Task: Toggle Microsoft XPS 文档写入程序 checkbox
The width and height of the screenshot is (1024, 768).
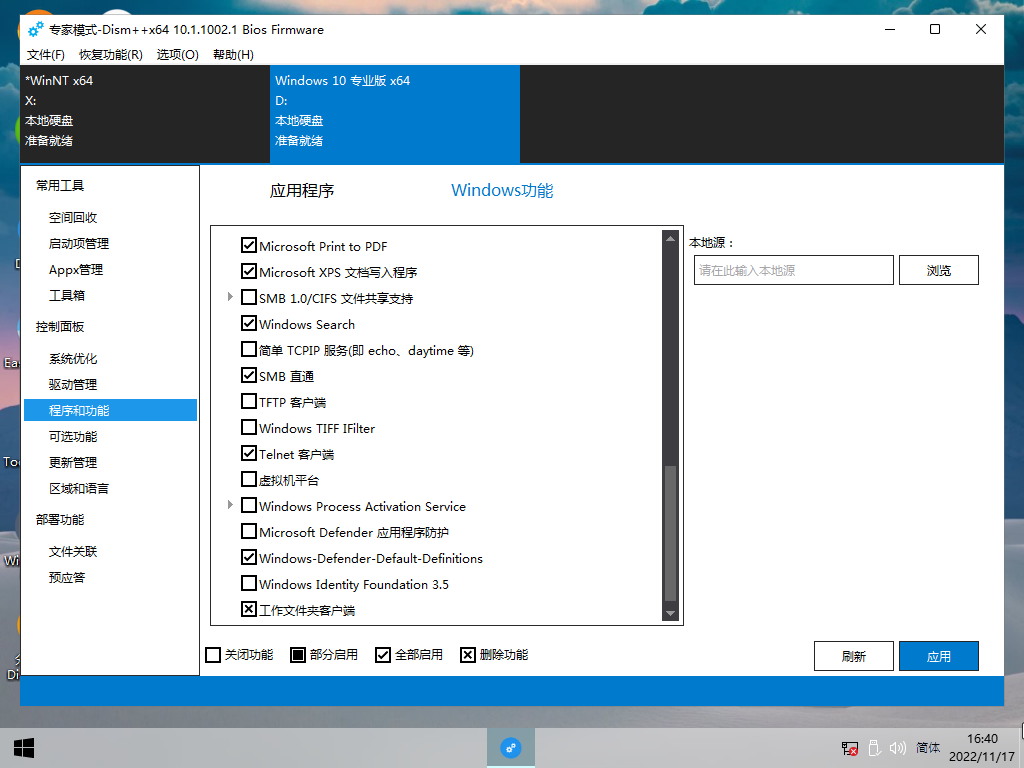Action: pyautogui.click(x=248, y=272)
